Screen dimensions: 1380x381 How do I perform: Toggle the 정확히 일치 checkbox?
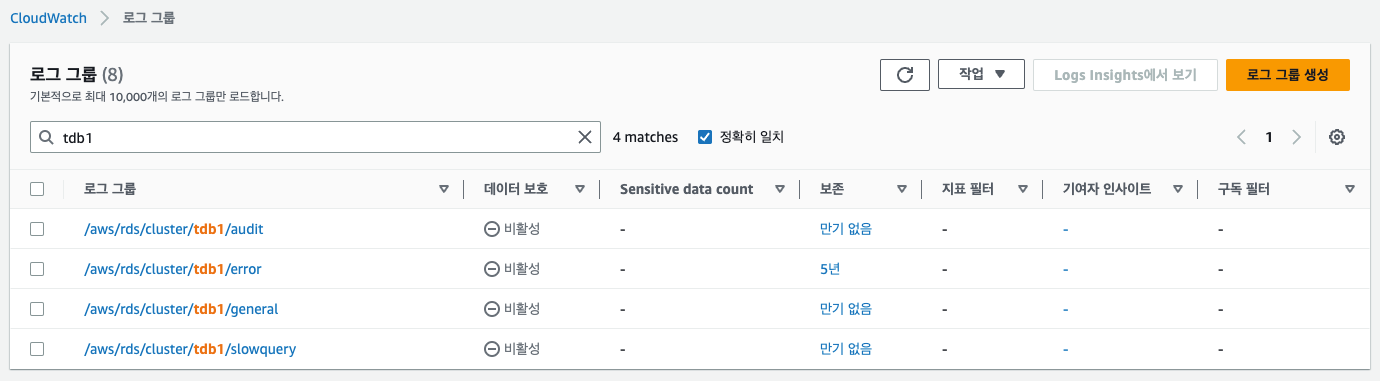[705, 137]
